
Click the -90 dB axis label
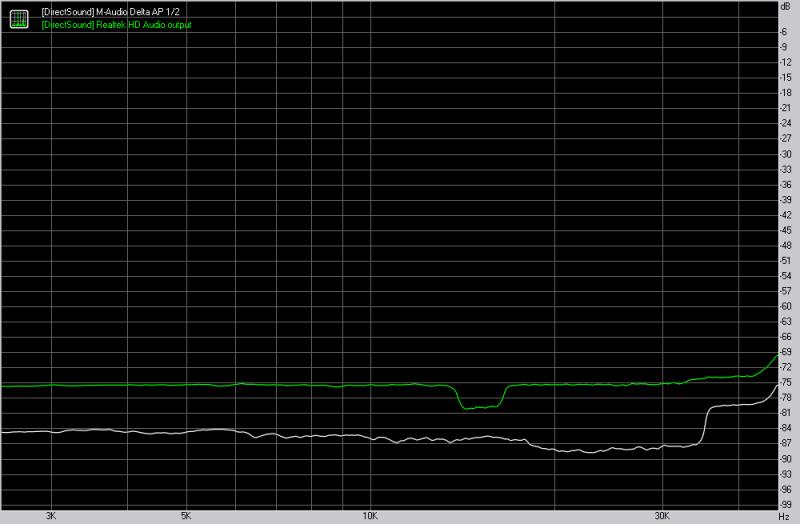click(x=785, y=459)
